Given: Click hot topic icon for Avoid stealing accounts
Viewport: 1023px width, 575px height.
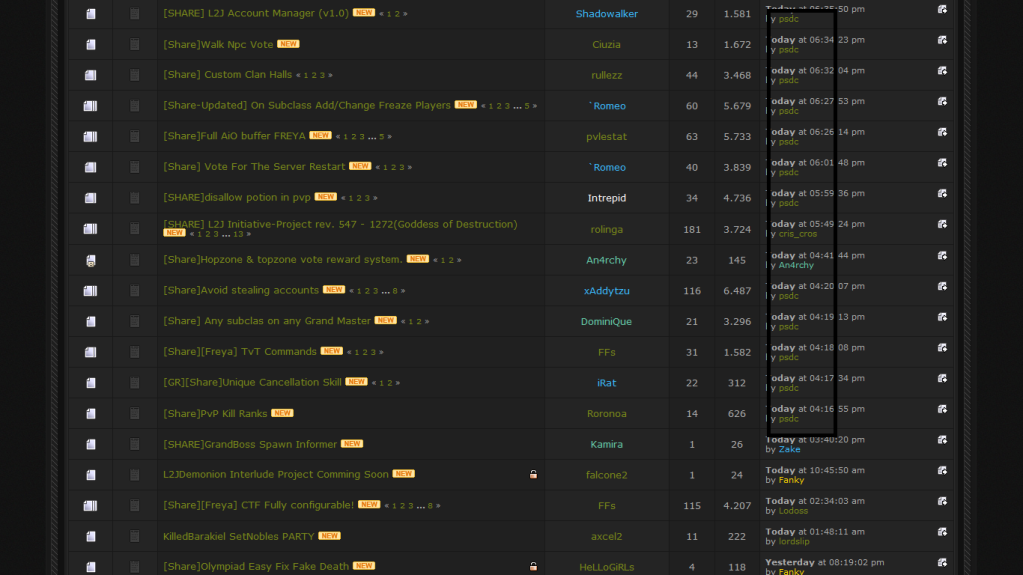Looking at the screenshot, I should (90, 290).
